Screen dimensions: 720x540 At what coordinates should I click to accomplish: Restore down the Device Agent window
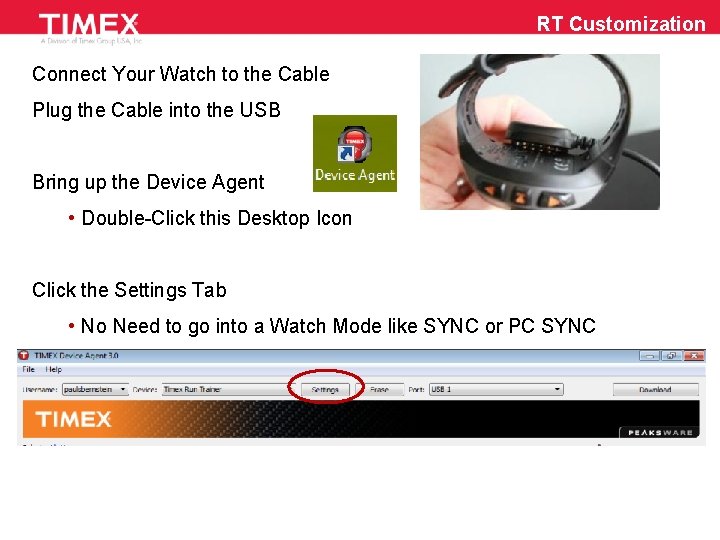(671, 356)
